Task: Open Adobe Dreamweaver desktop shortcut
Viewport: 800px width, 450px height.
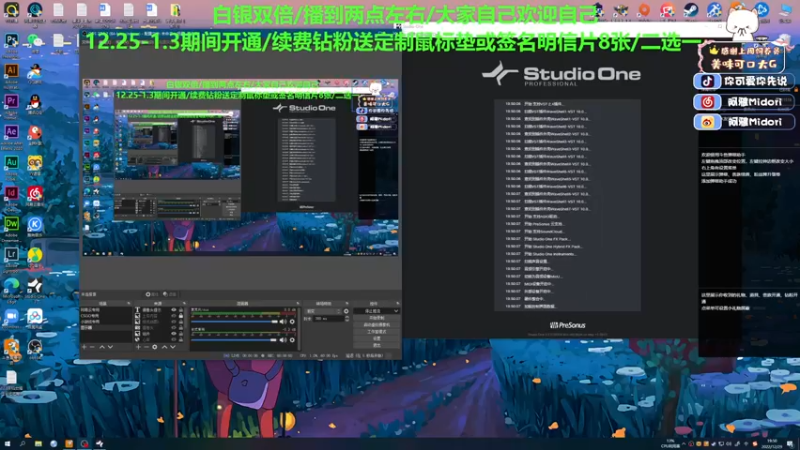Action: click(x=11, y=224)
